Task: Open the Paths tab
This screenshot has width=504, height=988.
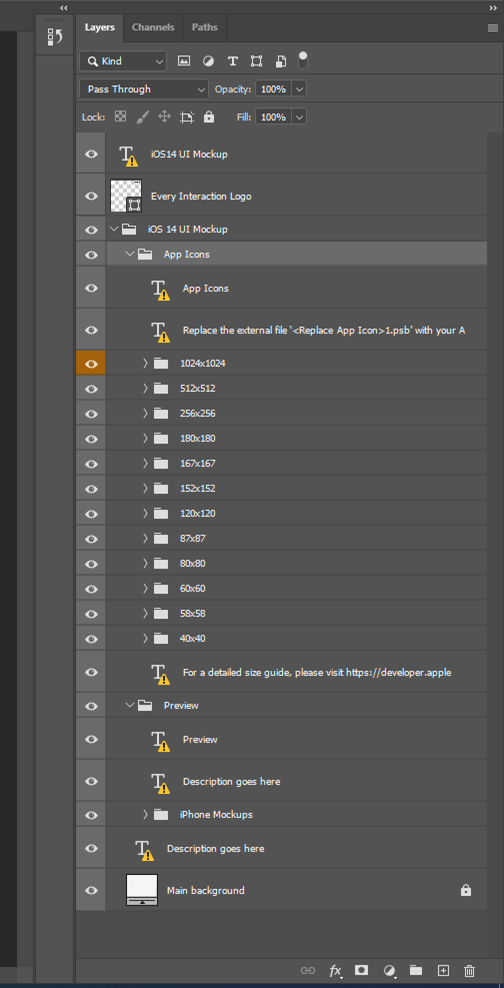Action: coord(205,27)
